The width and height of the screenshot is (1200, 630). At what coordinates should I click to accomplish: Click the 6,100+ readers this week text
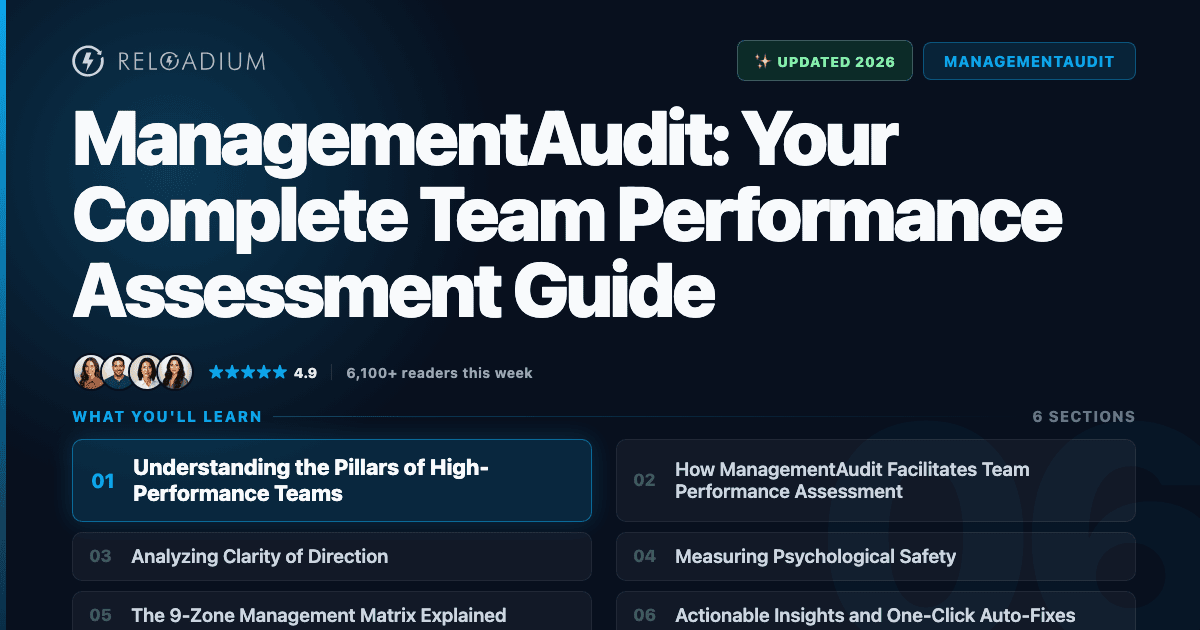[439, 373]
